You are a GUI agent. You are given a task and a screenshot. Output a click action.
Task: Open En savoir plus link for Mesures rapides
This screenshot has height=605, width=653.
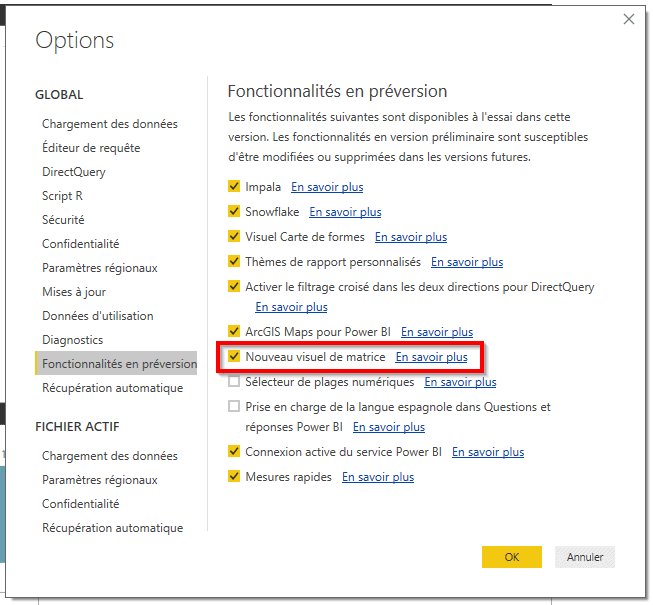pyautogui.click(x=377, y=477)
